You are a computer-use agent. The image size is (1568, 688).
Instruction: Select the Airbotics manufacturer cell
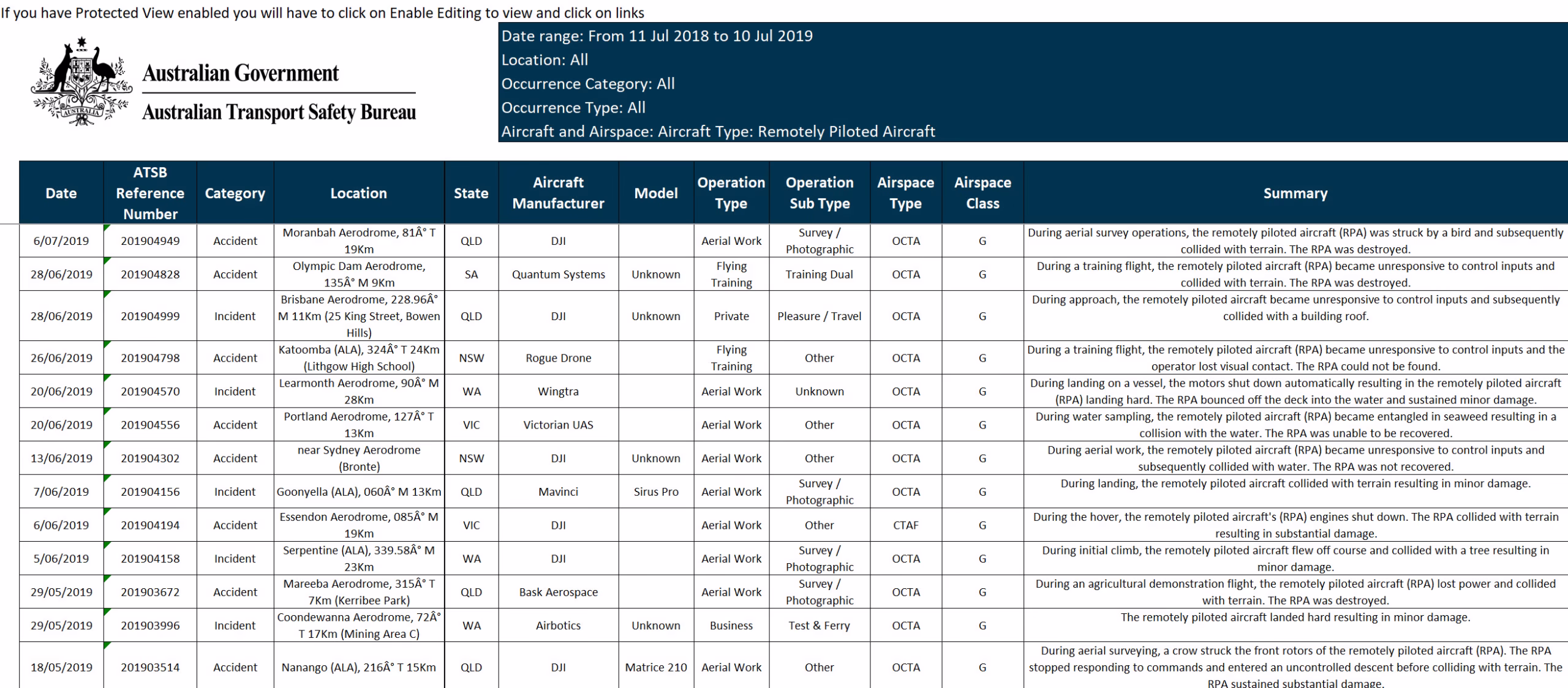point(558,626)
